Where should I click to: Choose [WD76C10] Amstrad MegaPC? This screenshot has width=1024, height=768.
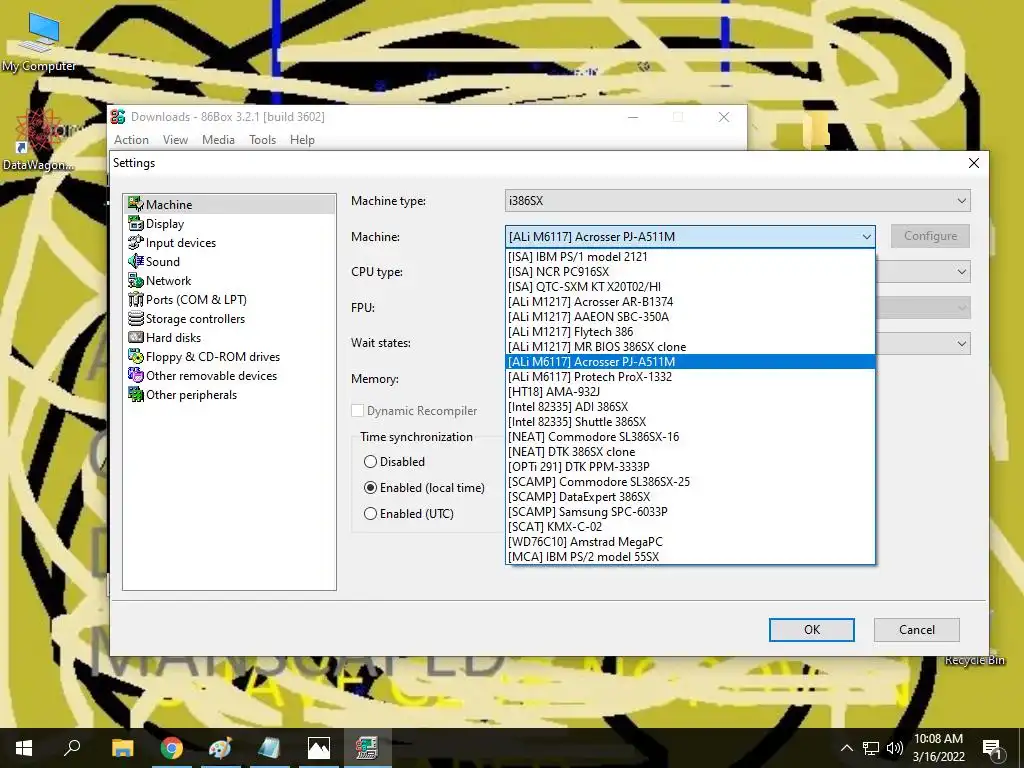(x=690, y=542)
